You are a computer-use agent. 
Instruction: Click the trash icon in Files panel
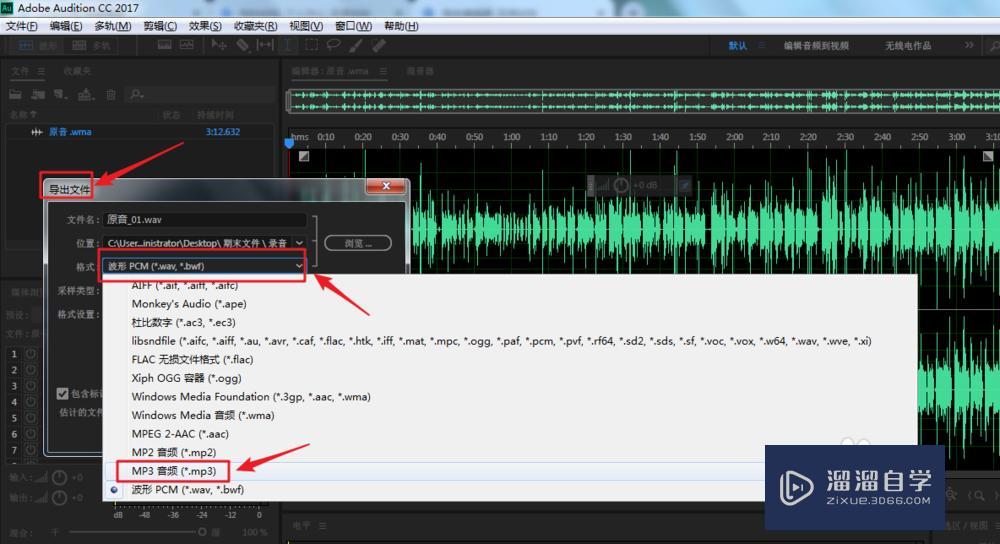(111, 94)
